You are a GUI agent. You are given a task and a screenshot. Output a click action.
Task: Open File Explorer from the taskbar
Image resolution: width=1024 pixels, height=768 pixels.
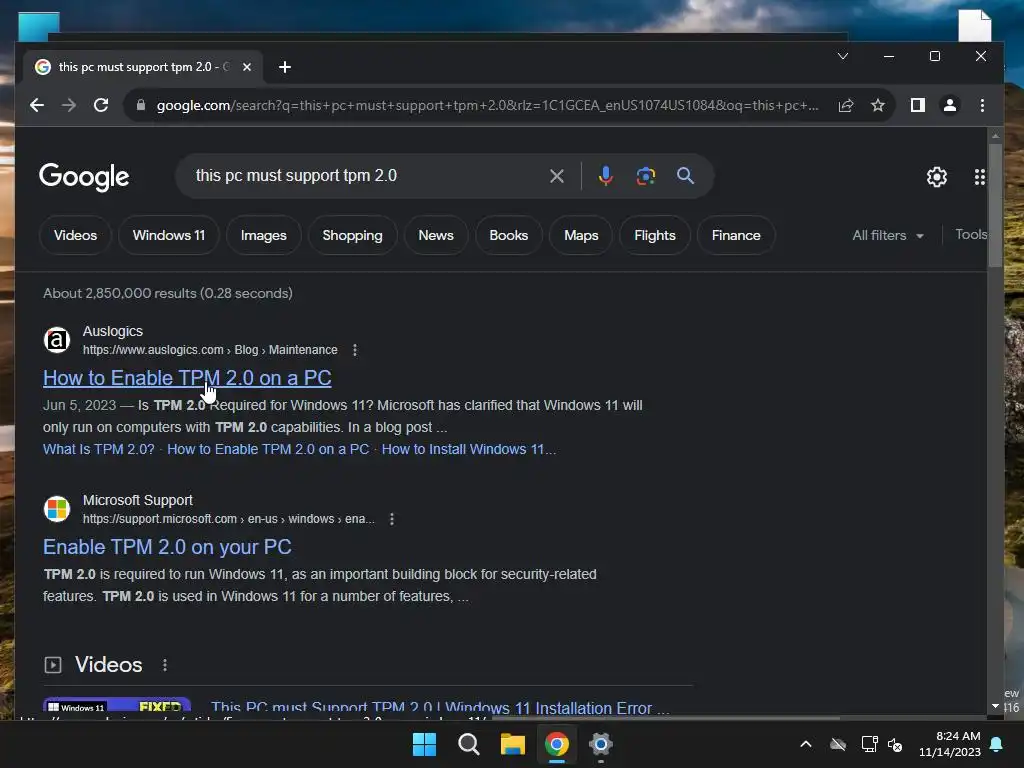[513, 744]
